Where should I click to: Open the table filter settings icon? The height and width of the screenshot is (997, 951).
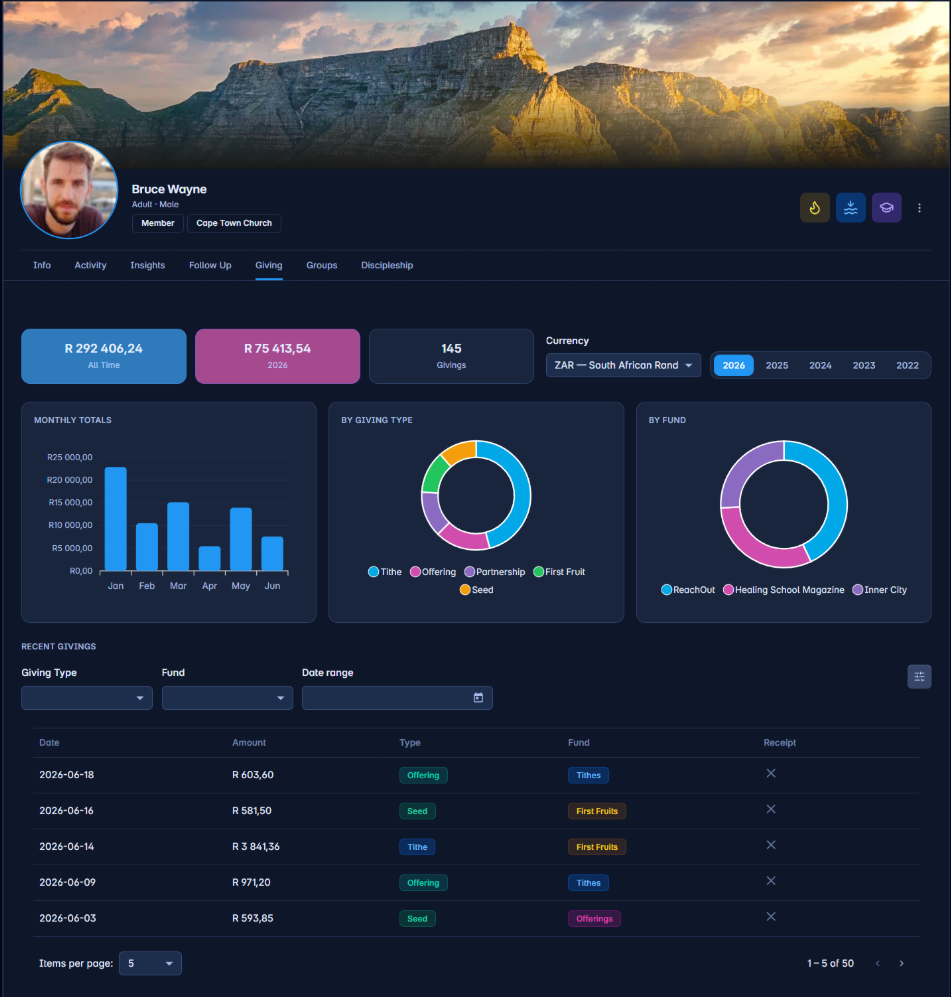[x=919, y=677]
